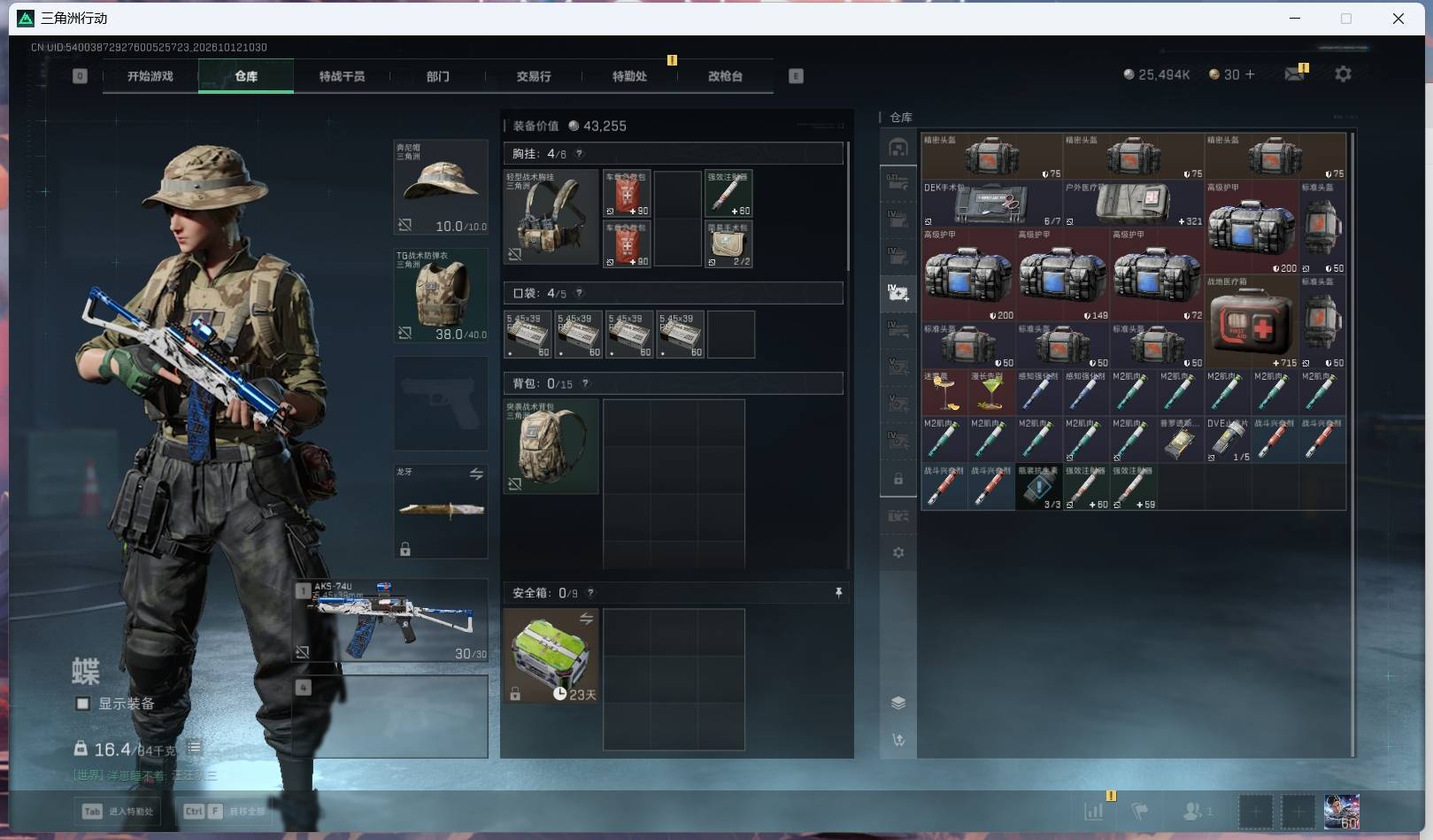Swap the 龙牙 knife via arrows icon

point(476,474)
